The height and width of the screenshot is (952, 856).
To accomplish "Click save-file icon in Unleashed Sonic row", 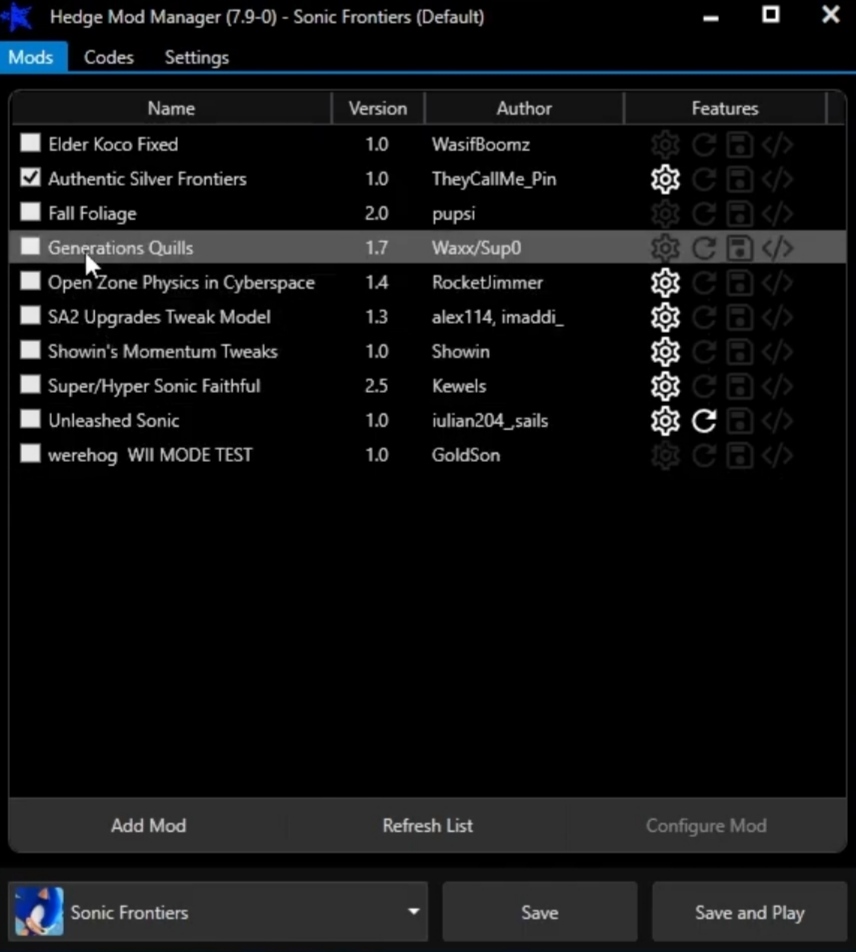I will coord(740,421).
